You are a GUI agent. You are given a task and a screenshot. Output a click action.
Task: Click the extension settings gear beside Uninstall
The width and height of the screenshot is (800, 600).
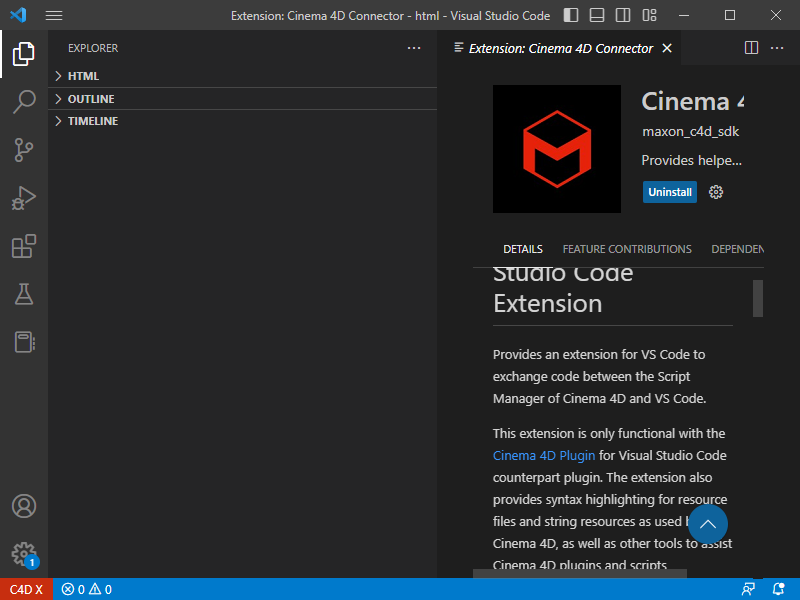pos(716,192)
